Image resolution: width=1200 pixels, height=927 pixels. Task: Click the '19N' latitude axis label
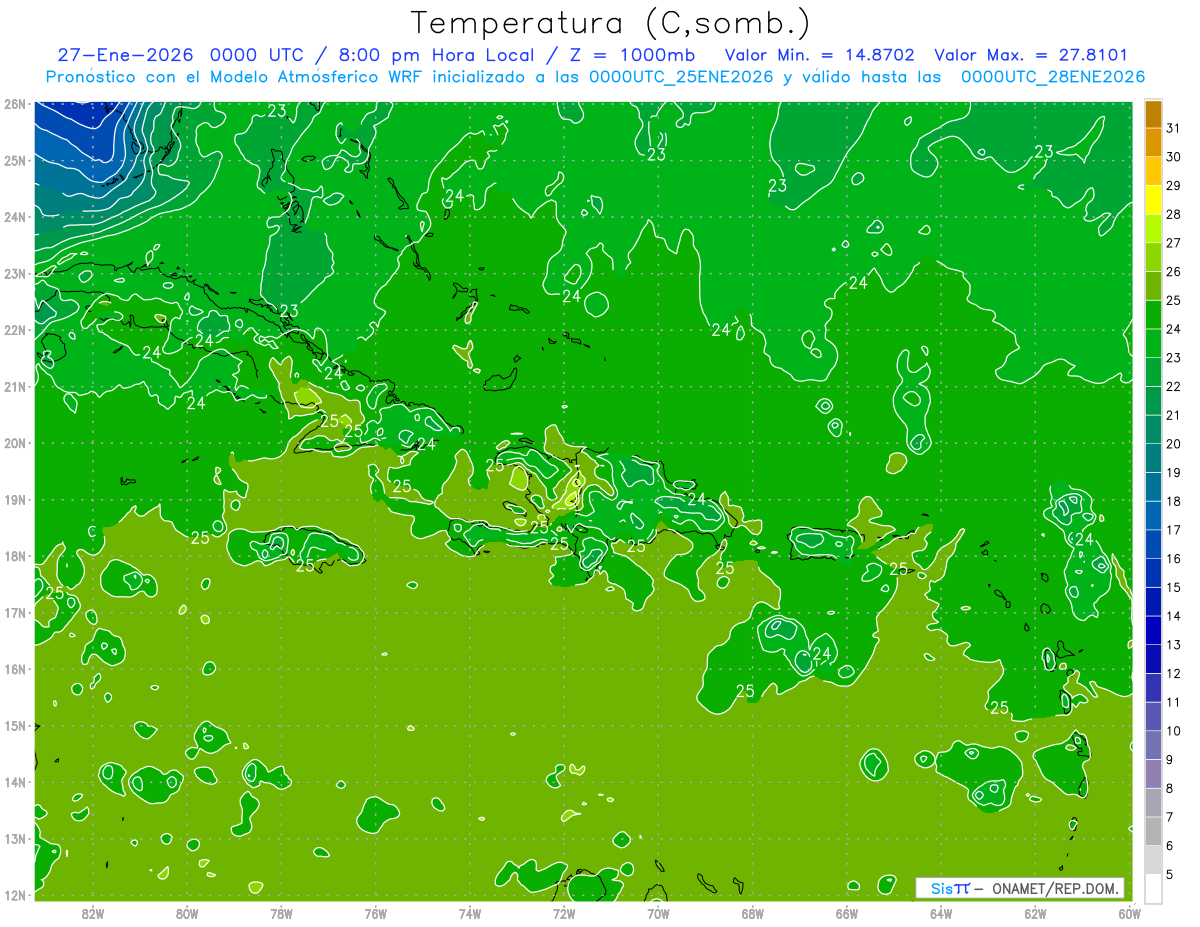click(14, 499)
